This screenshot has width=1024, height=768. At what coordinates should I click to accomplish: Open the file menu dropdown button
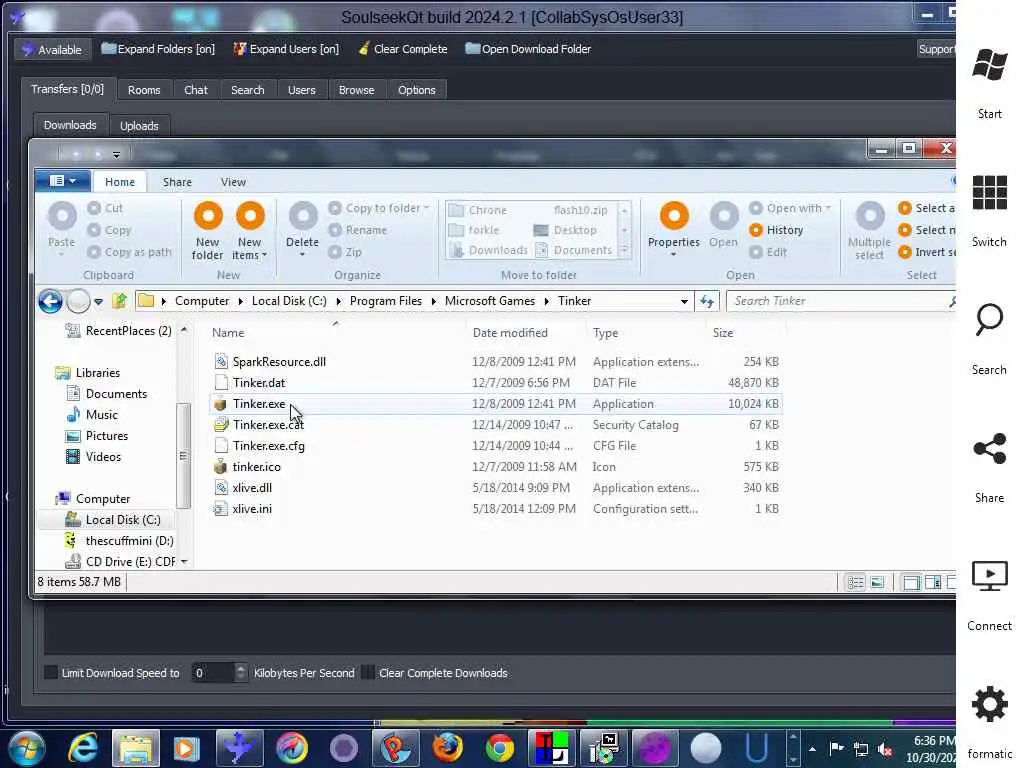(63, 181)
